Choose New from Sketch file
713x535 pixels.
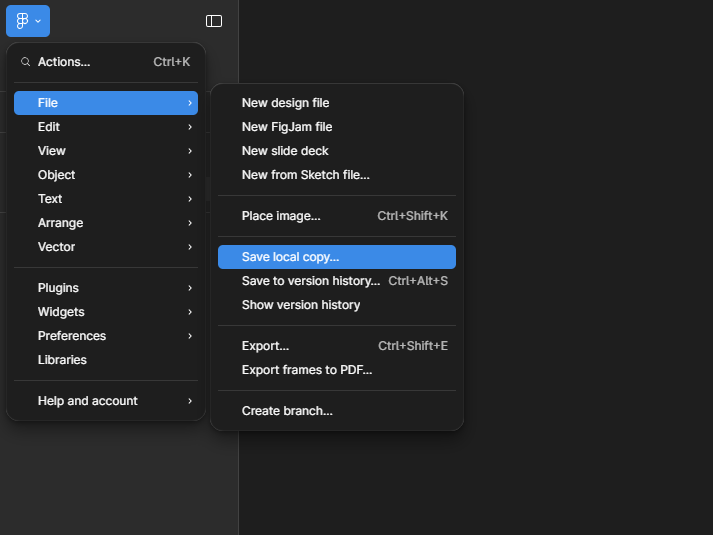point(337,175)
